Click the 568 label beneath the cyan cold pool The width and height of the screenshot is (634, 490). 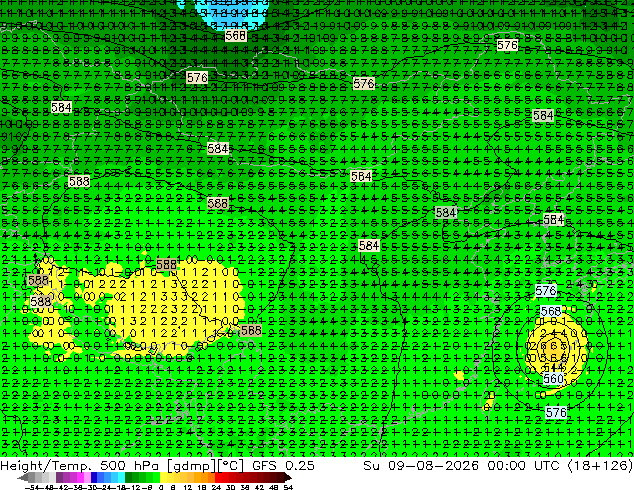click(x=235, y=36)
